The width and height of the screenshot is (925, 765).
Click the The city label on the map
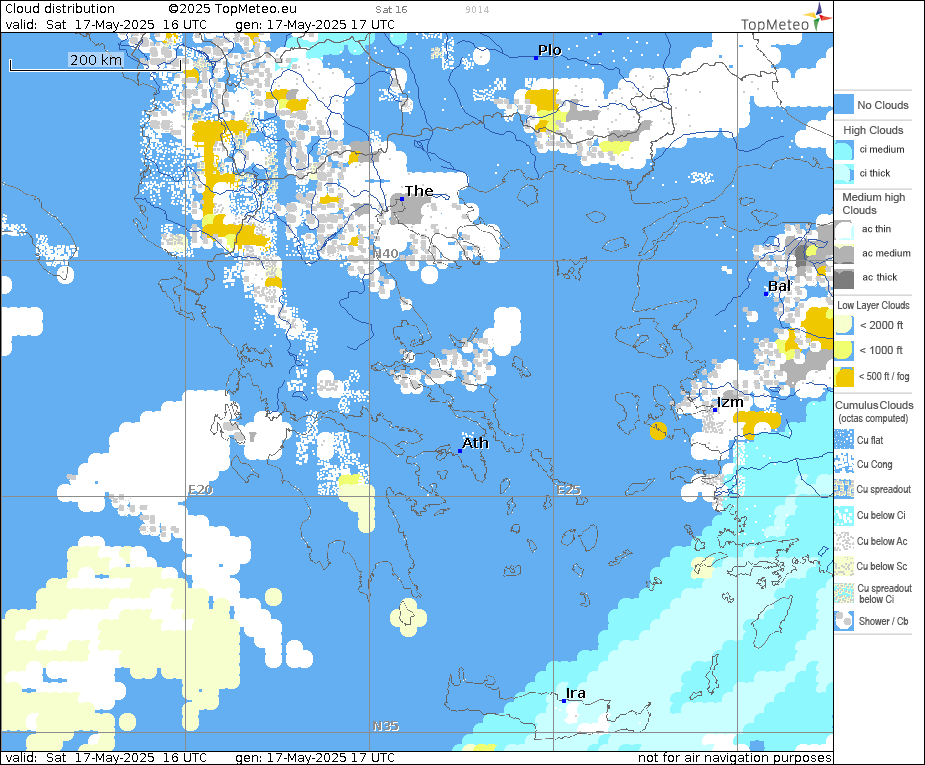coord(419,191)
